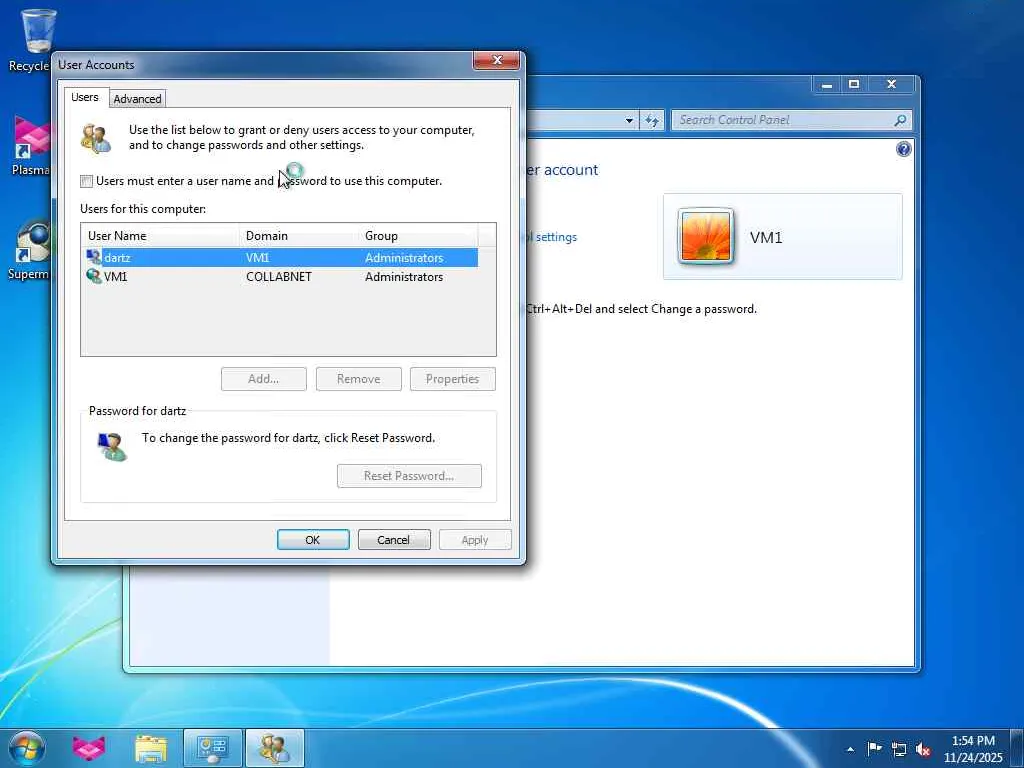Image resolution: width=1024 pixels, height=768 pixels.
Task: Click Administrators group cell for VM1 row
Action: coord(404,276)
